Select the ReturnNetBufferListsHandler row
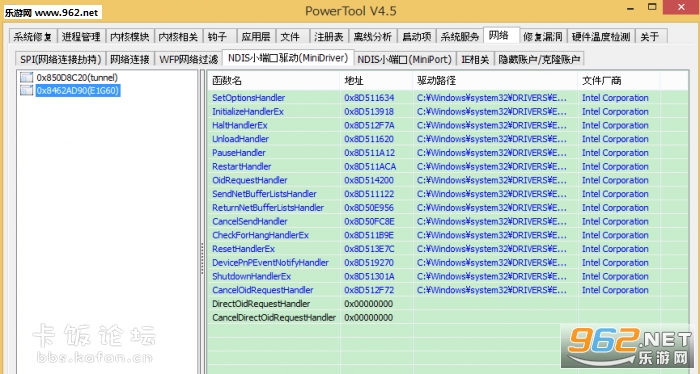The image size is (700, 374). (448, 208)
